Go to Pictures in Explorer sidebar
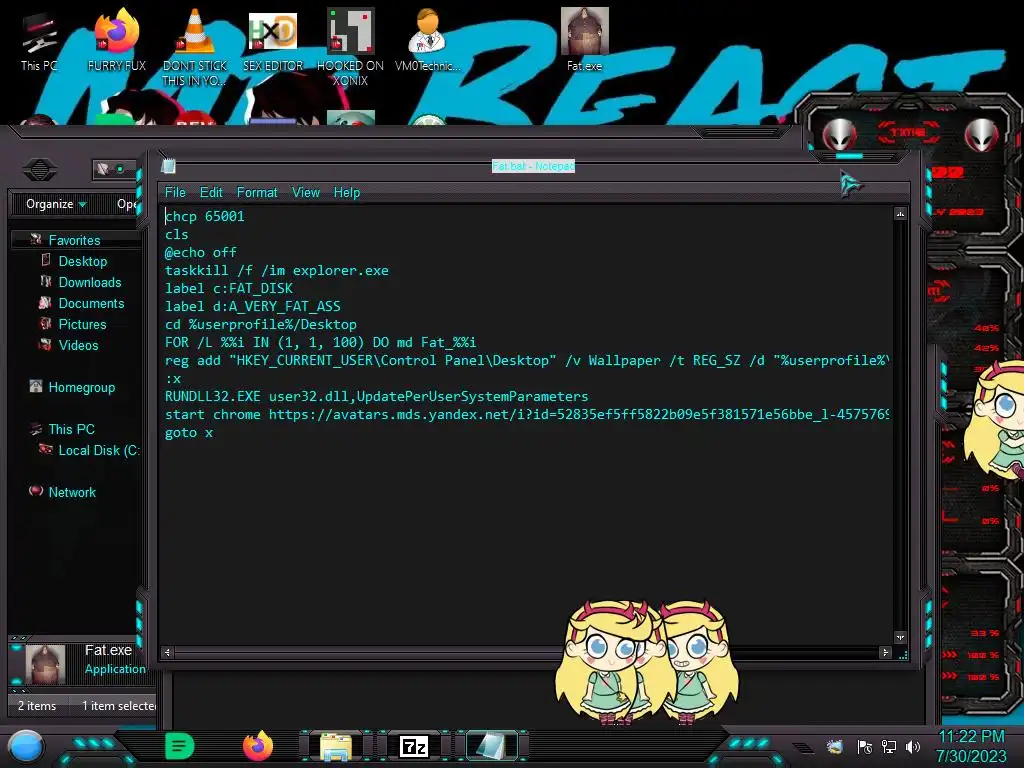The height and width of the screenshot is (768, 1024). point(82,324)
